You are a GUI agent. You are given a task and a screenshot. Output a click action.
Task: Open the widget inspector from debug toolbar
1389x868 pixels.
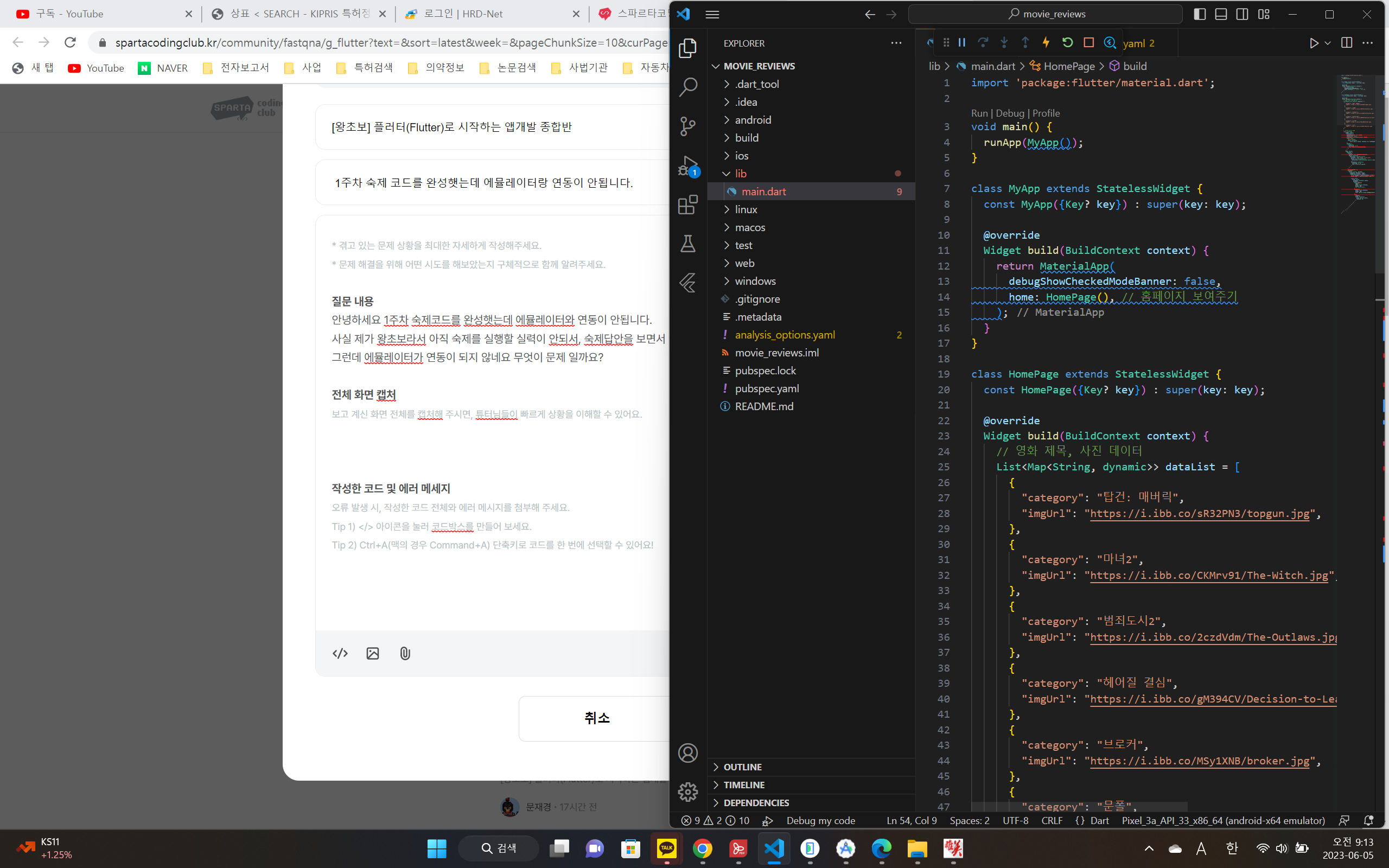1110,42
